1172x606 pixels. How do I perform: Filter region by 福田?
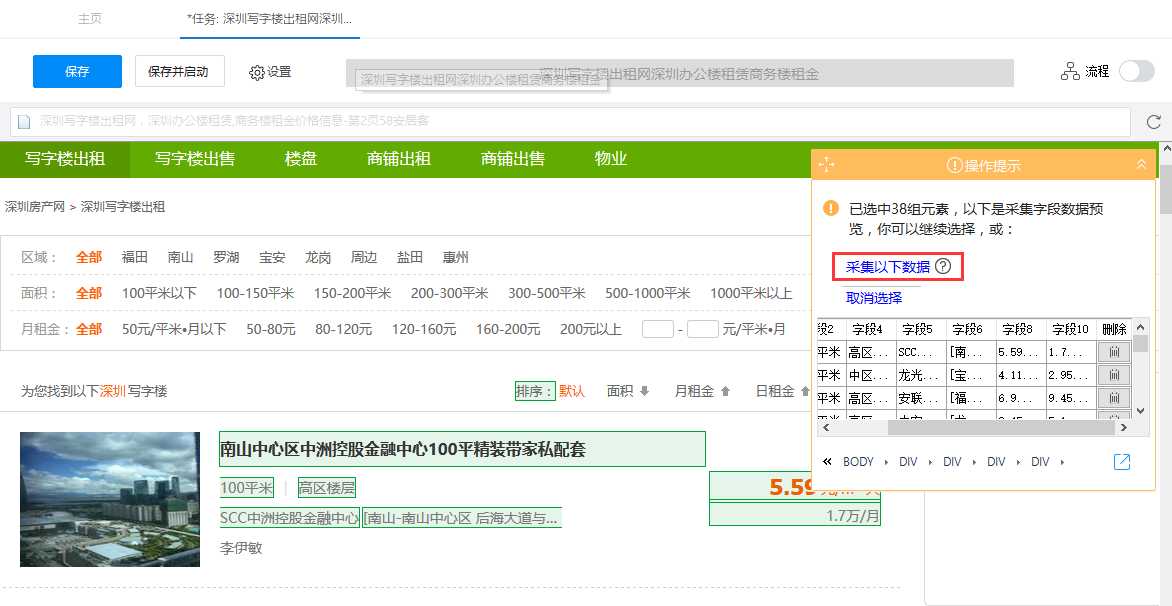pos(135,258)
